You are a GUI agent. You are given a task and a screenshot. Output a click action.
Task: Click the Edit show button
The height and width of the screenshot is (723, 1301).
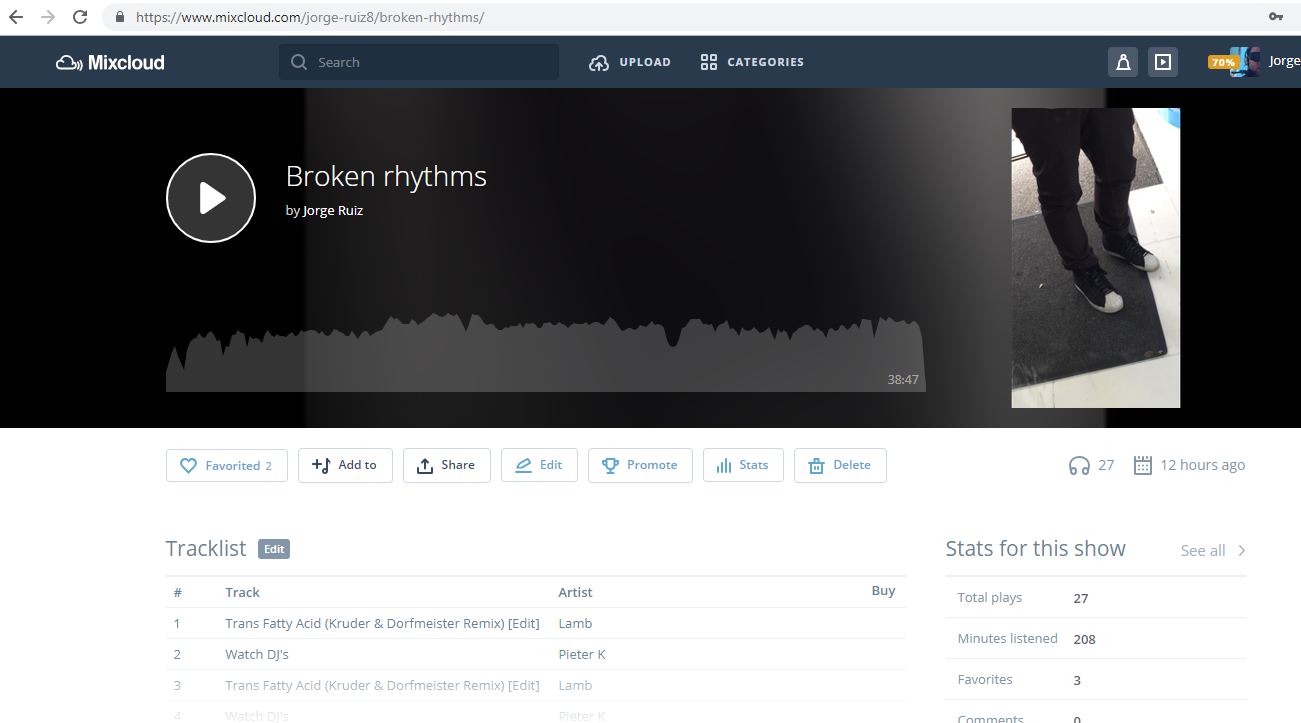click(539, 465)
